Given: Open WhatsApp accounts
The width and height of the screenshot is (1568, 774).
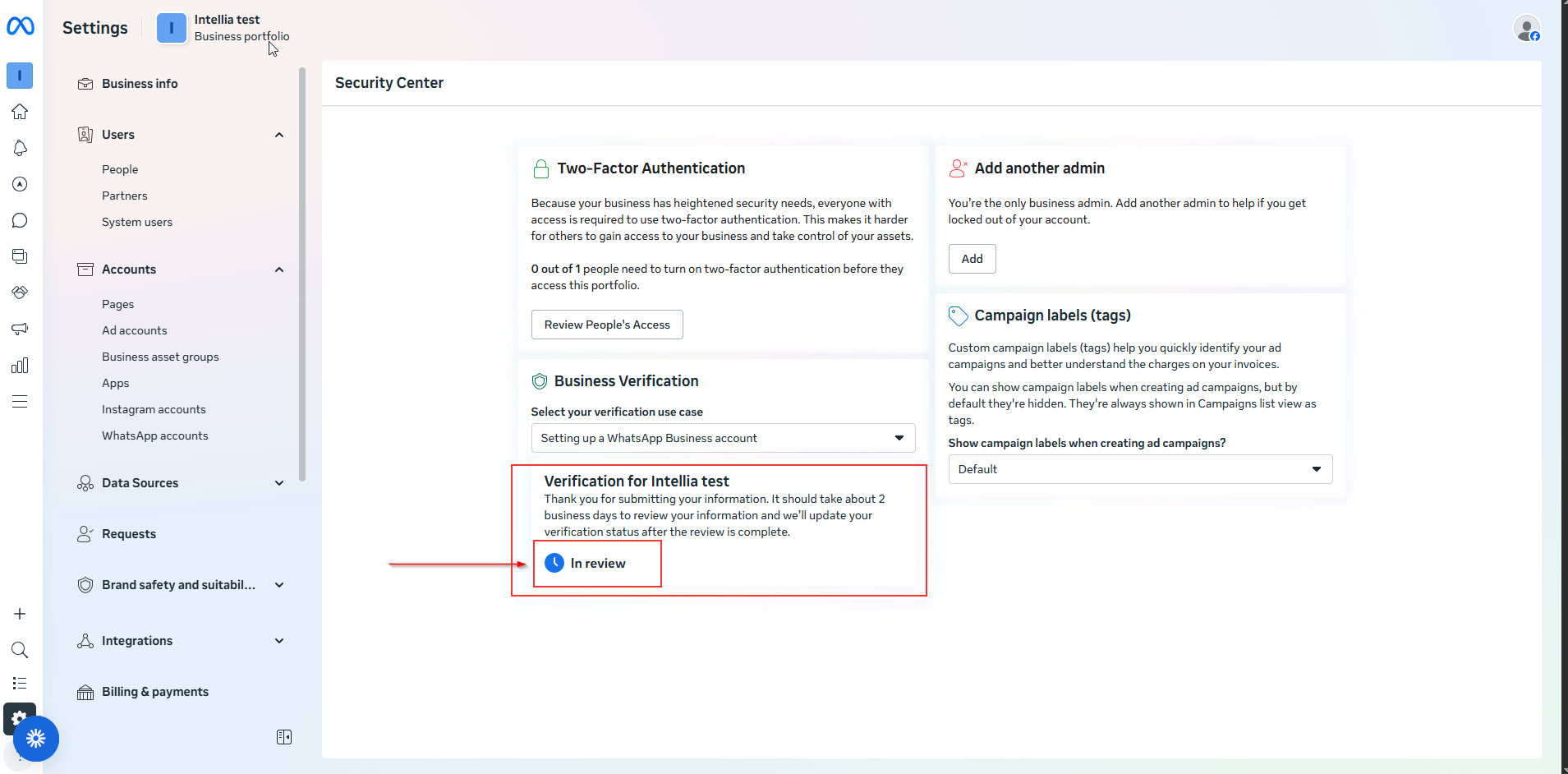Looking at the screenshot, I should 155,435.
